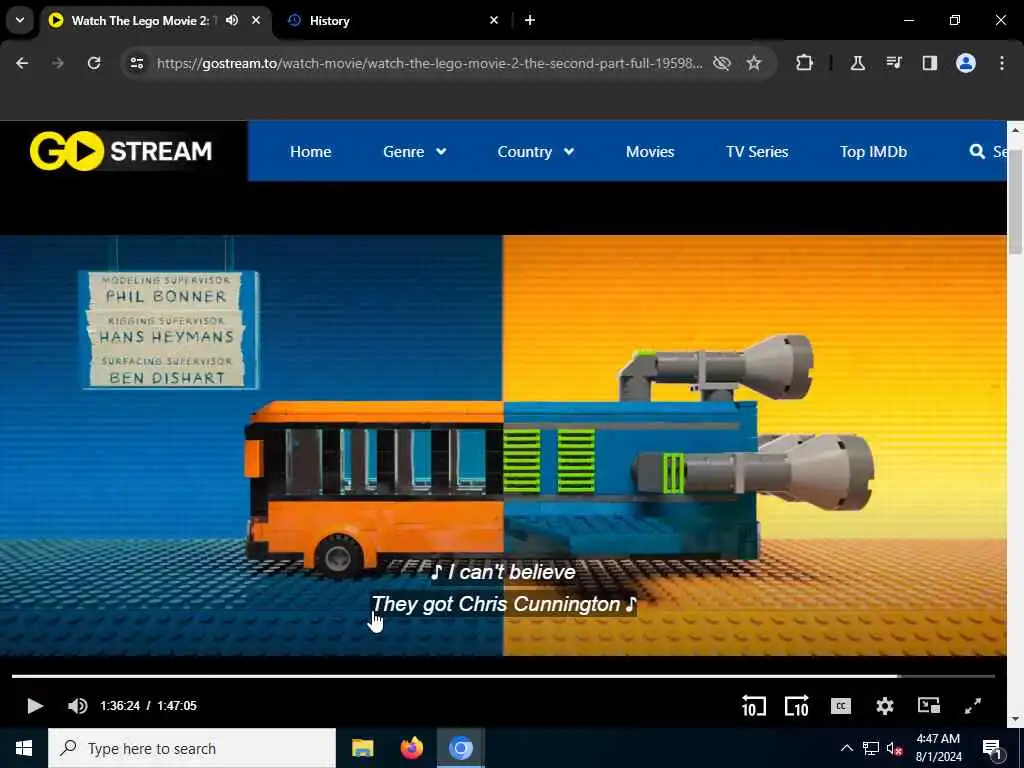The image size is (1024, 768).
Task: Go forward in browser history
Action: (58, 63)
